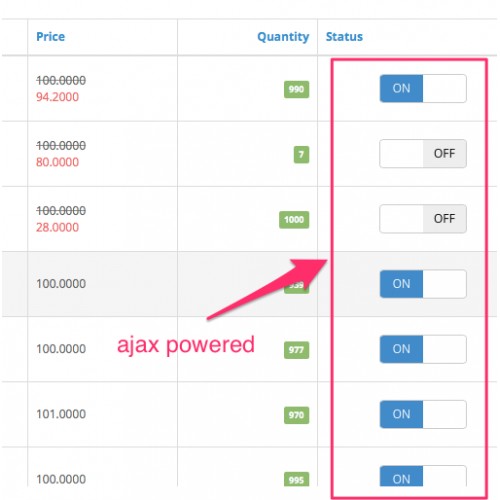Click the green 990 quantity badge
This screenshot has width=500, height=500.
[x=296, y=89]
